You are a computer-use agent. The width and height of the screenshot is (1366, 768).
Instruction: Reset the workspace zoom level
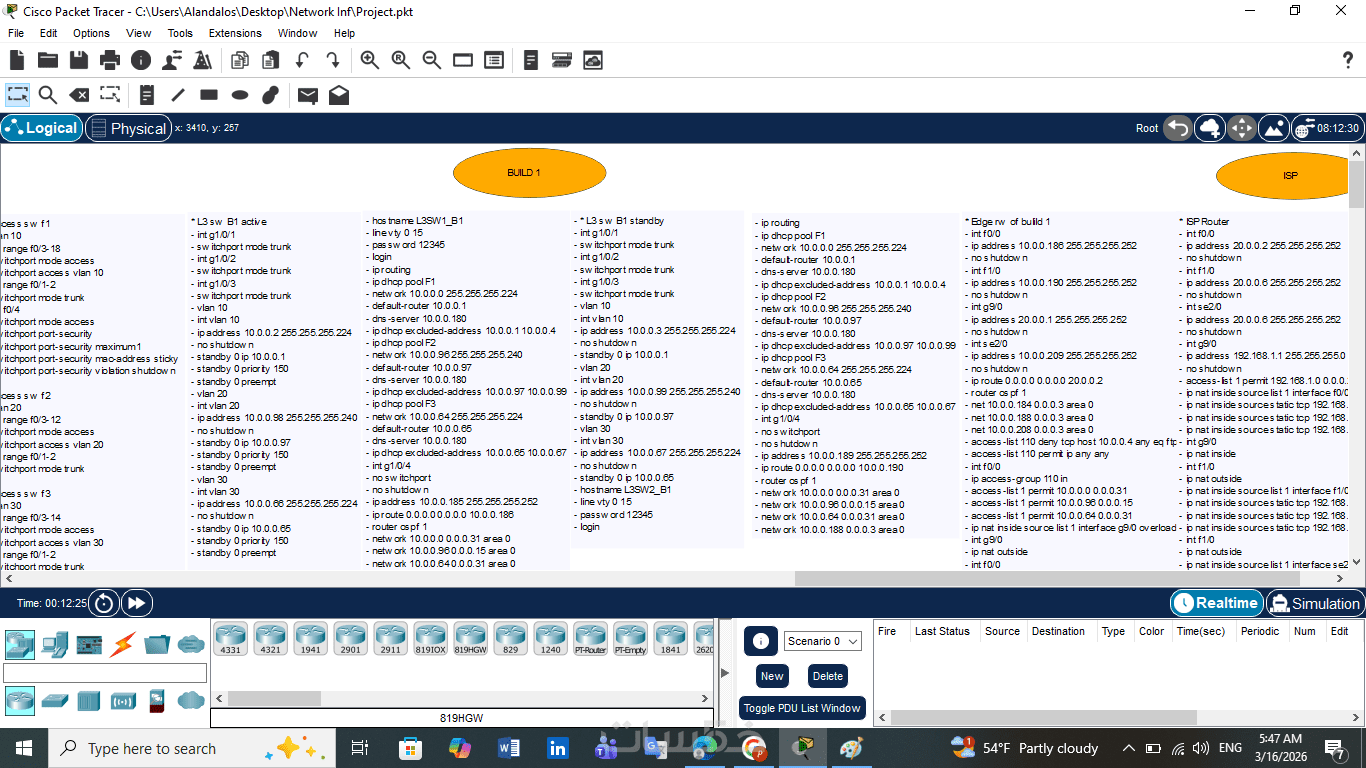(401, 60)
